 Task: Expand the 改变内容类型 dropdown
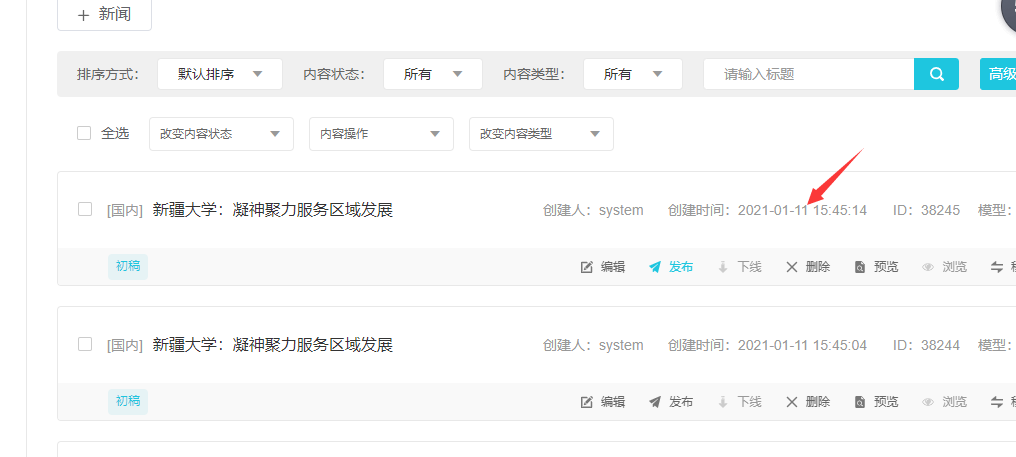point(542,134)
